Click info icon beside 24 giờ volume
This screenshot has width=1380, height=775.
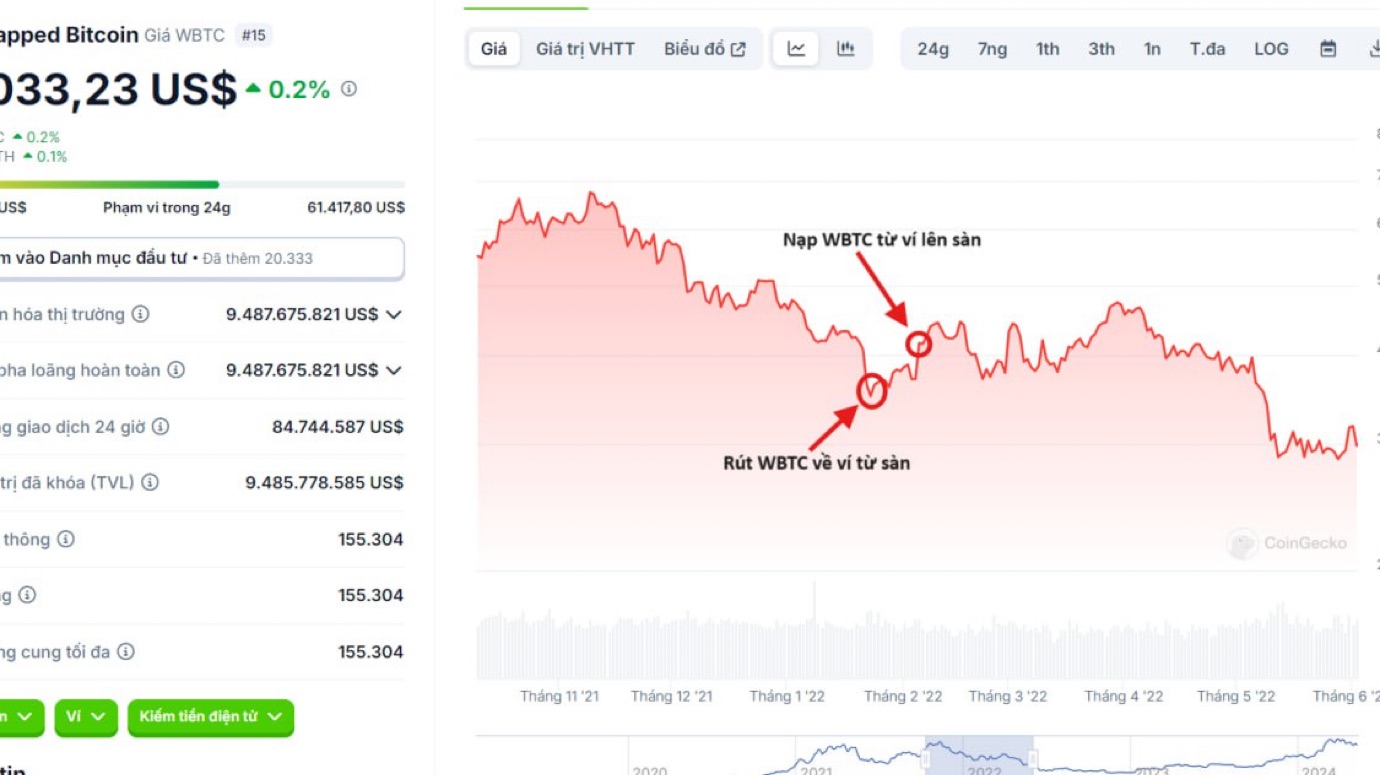point(160,427)
